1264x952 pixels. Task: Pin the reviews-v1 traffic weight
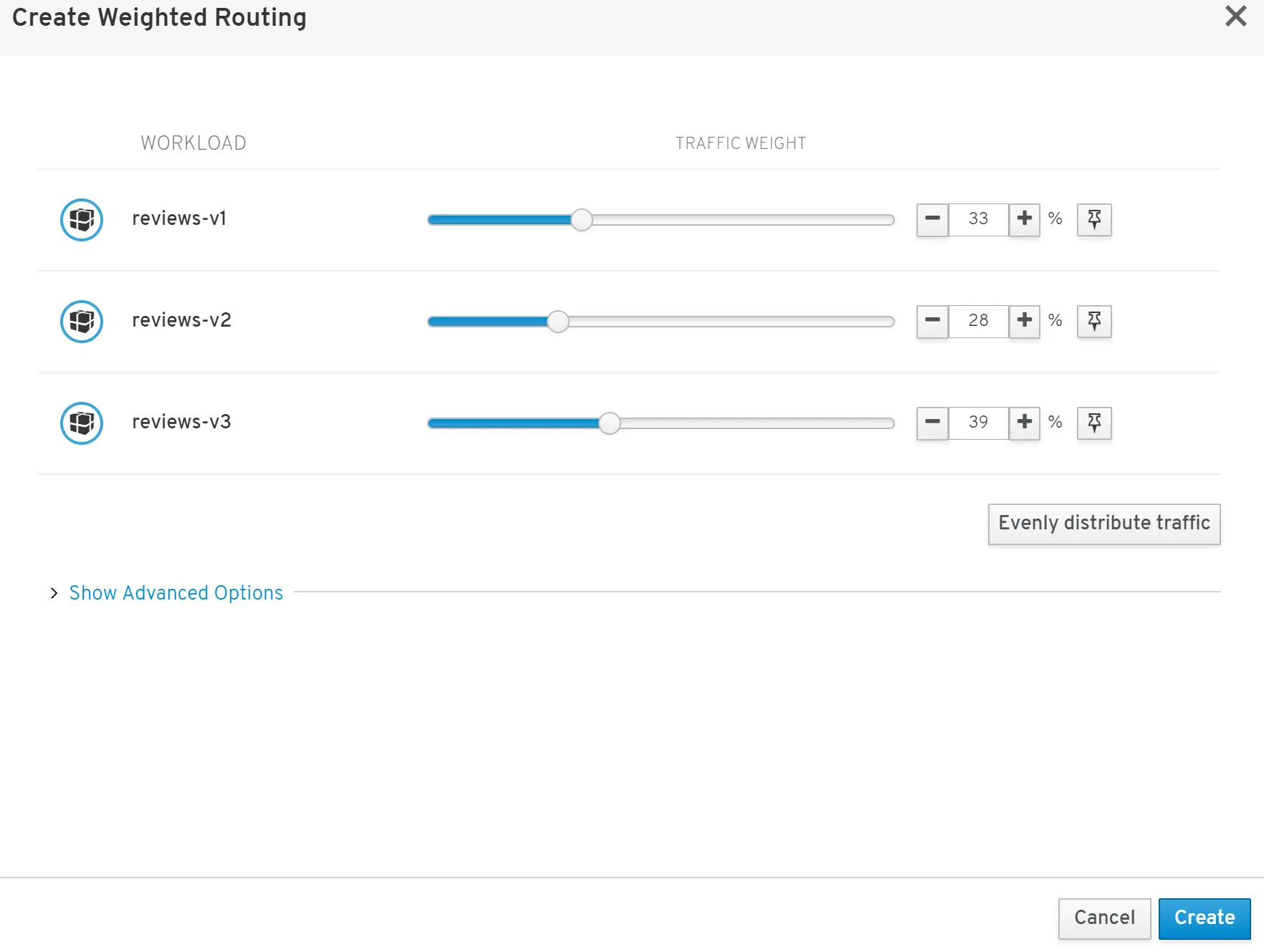click(x=1094, y=219)
